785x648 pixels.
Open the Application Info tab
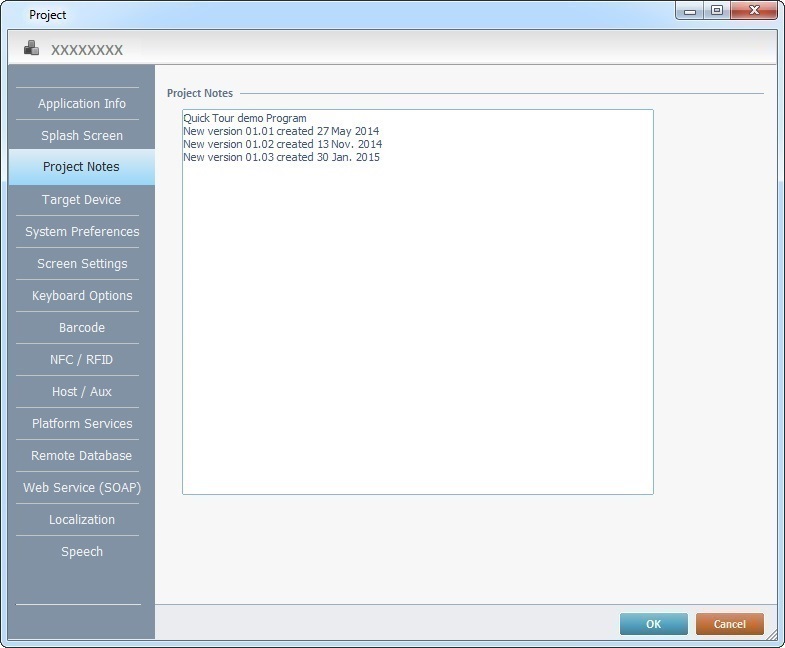(x=82, y=104)
